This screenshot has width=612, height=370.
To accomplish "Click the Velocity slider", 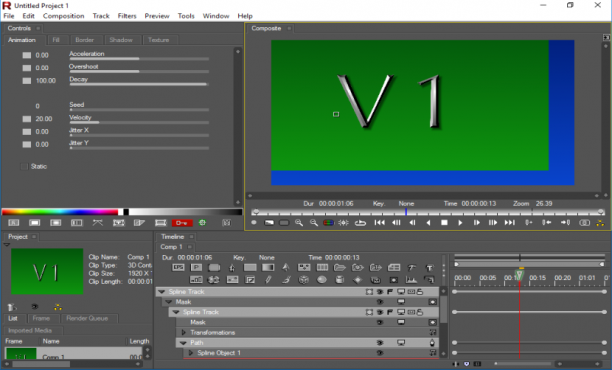I will (139, 122).
